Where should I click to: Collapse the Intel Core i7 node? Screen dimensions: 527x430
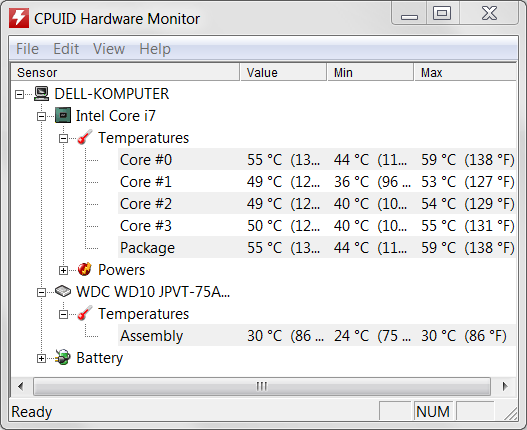tap(41, 116)
